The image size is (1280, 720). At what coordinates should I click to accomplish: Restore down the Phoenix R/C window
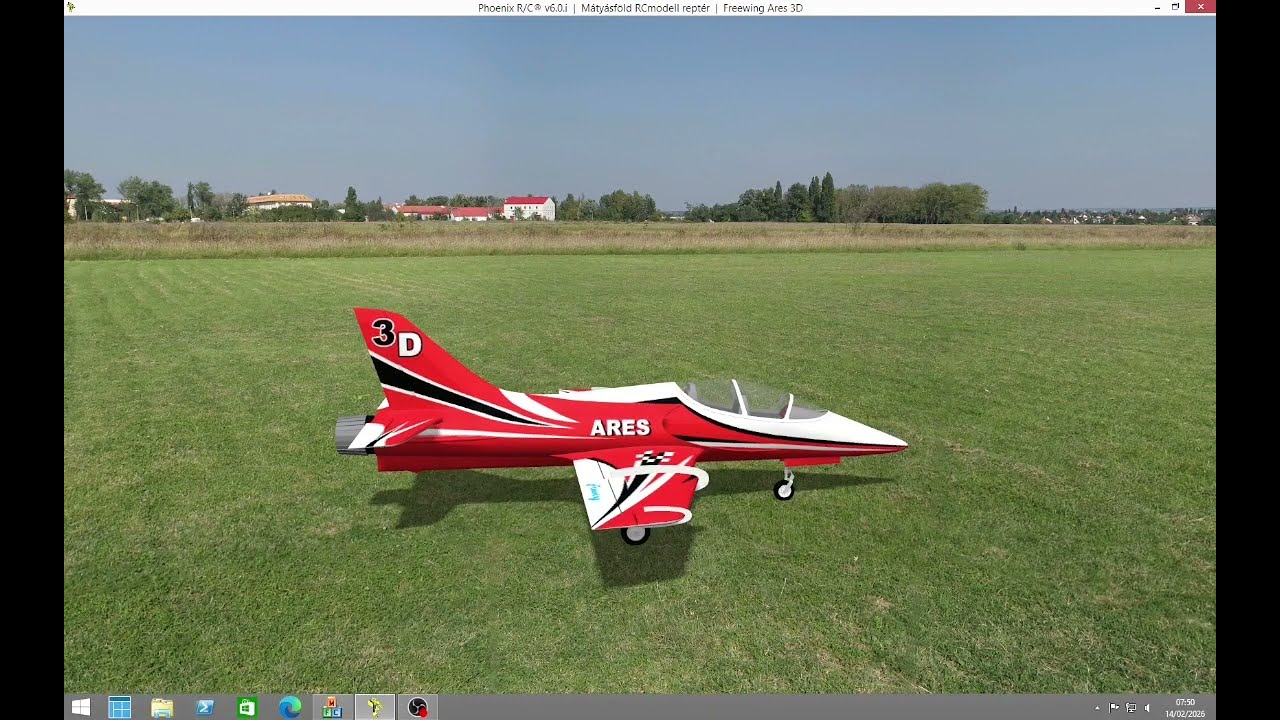pyautogui.click(x=1175, y=7)
